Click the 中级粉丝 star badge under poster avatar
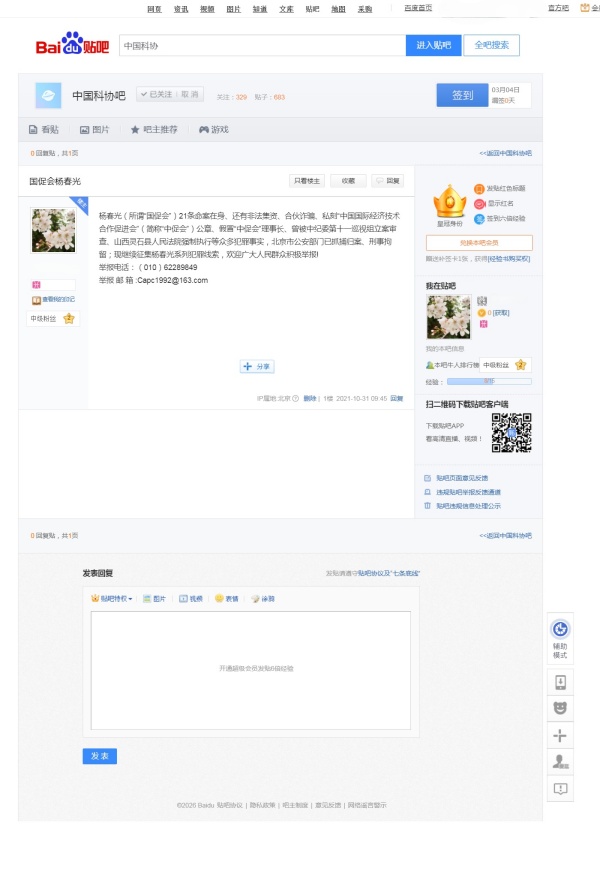This screenshot has width=600, height=883. point(69,319)
